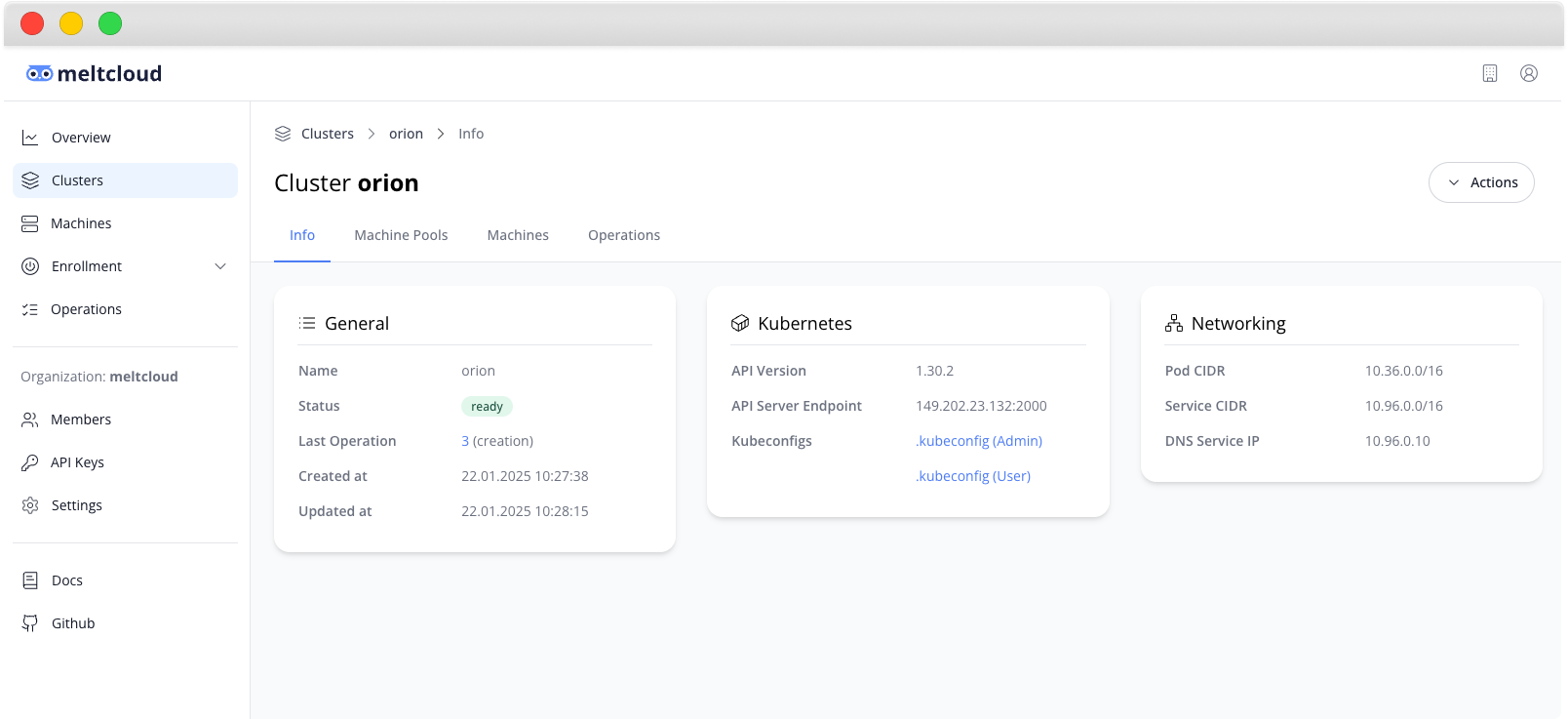The image size is (1568, 719).
Task: Open Operations in the sidebar
Action: coord(125,309)
